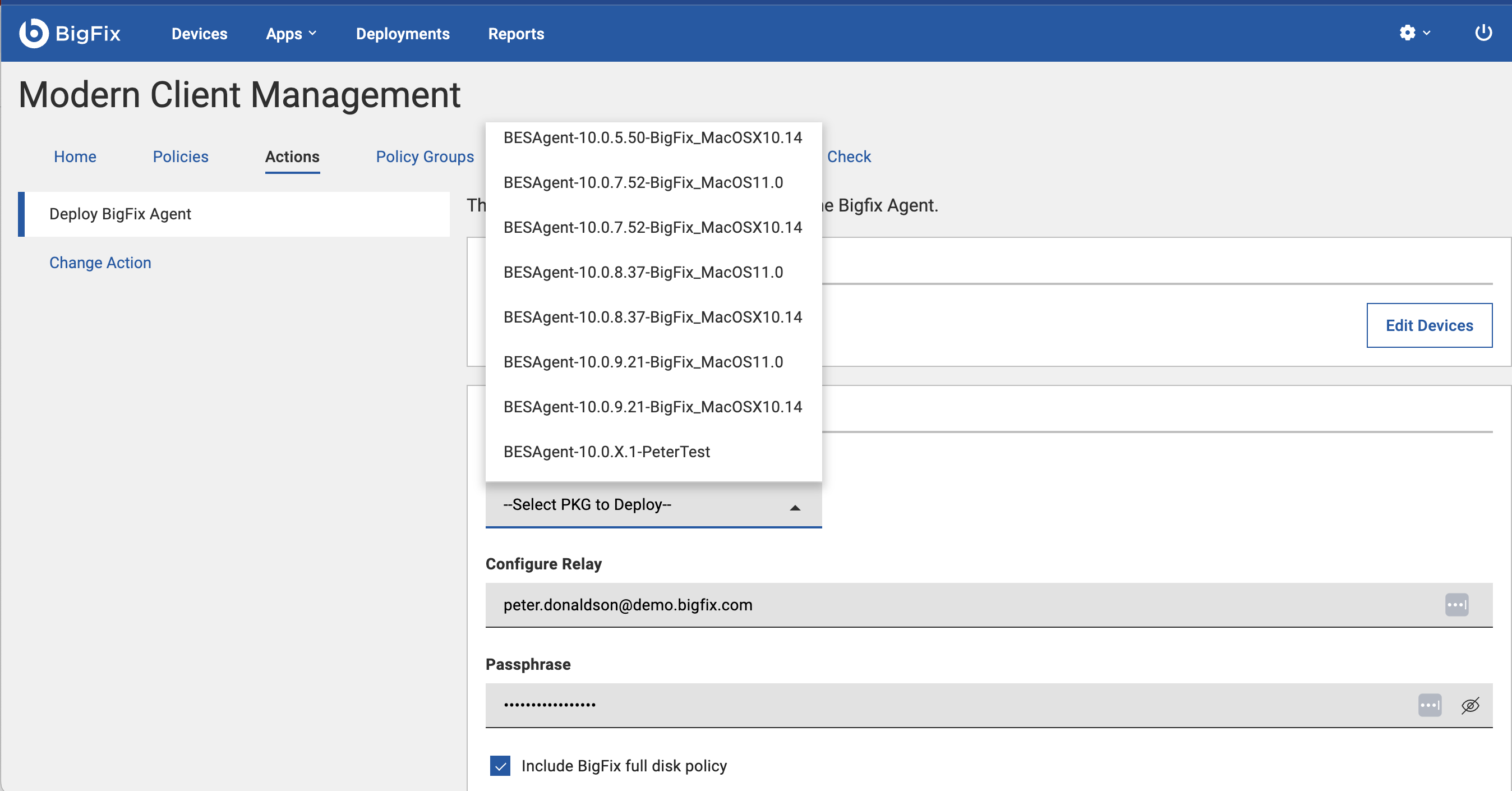Open Reports from the navigation bar
The image size is (1512, 791).
pos(516,34)
